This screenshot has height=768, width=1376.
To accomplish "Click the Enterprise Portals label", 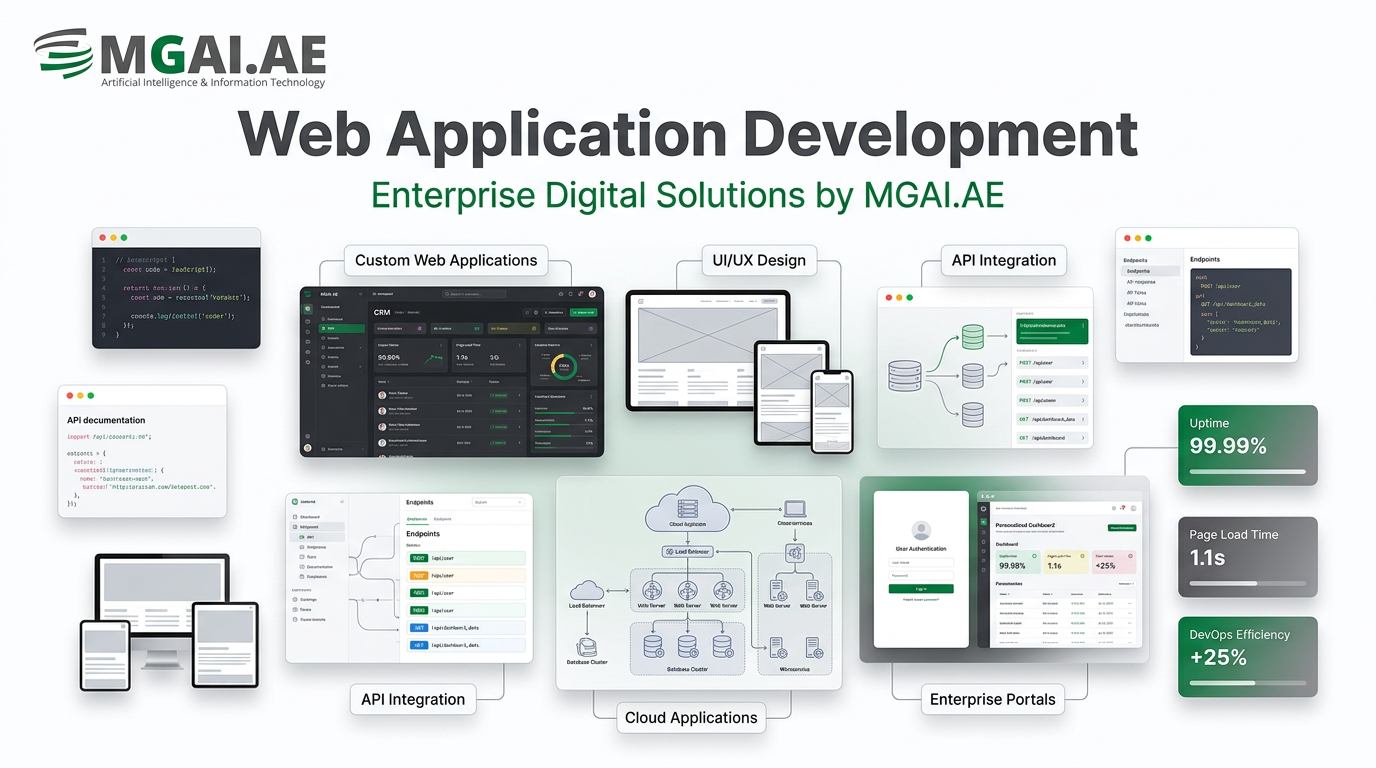I will pos(992,699).
